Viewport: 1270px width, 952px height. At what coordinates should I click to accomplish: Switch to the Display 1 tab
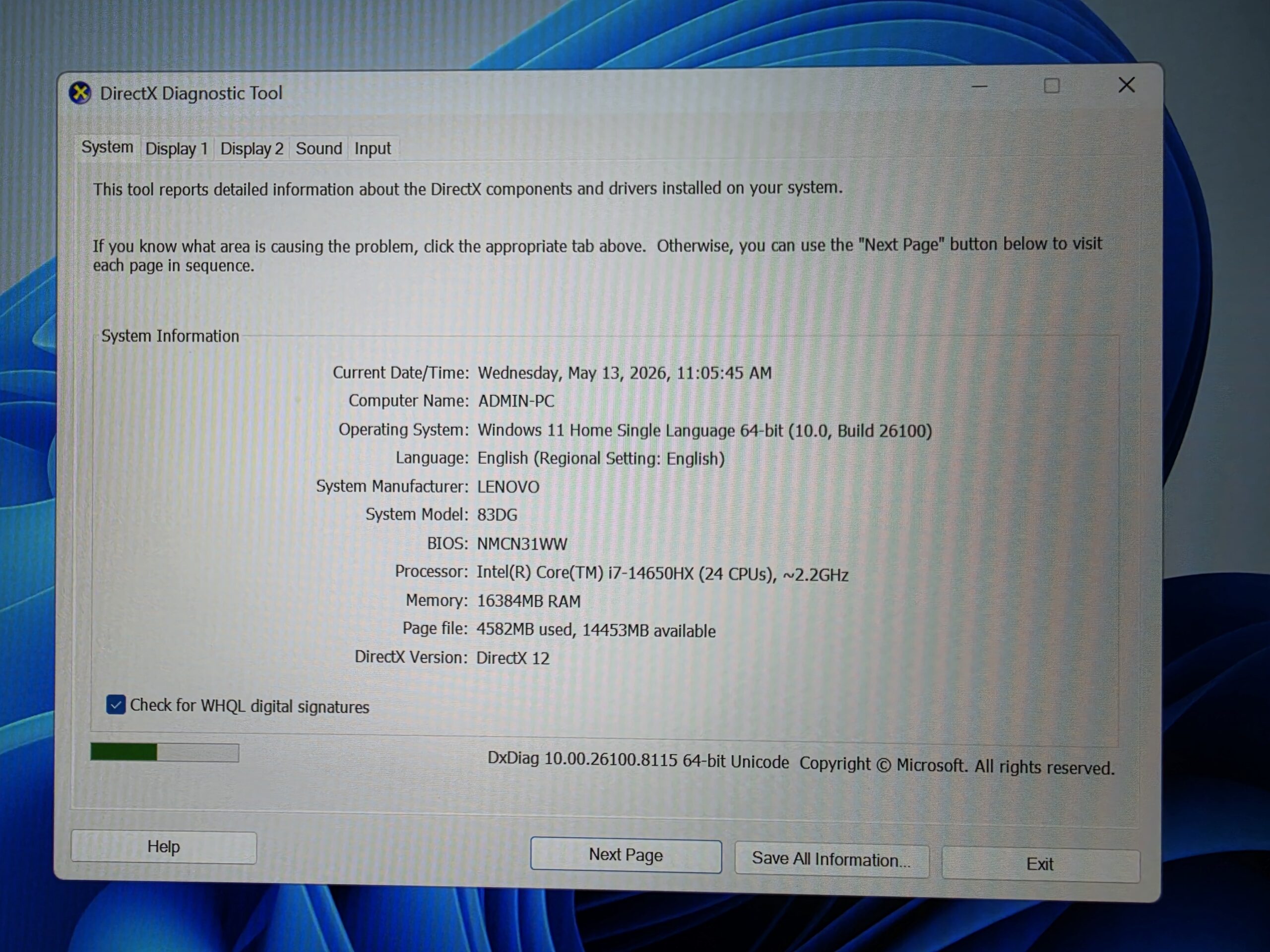[x=176, y=149]
